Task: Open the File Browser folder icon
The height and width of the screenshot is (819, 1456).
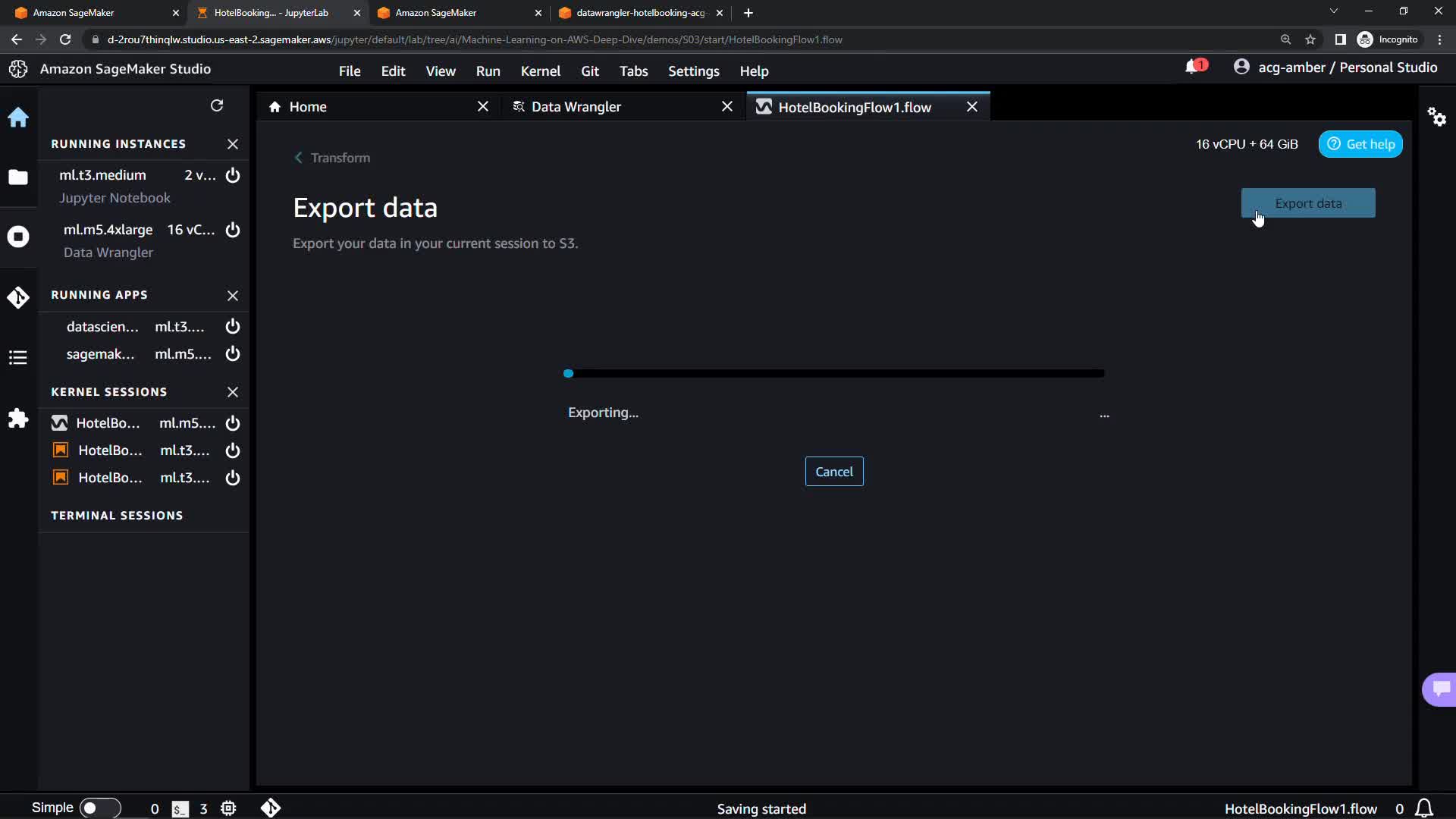Action: tap(18, 177)
